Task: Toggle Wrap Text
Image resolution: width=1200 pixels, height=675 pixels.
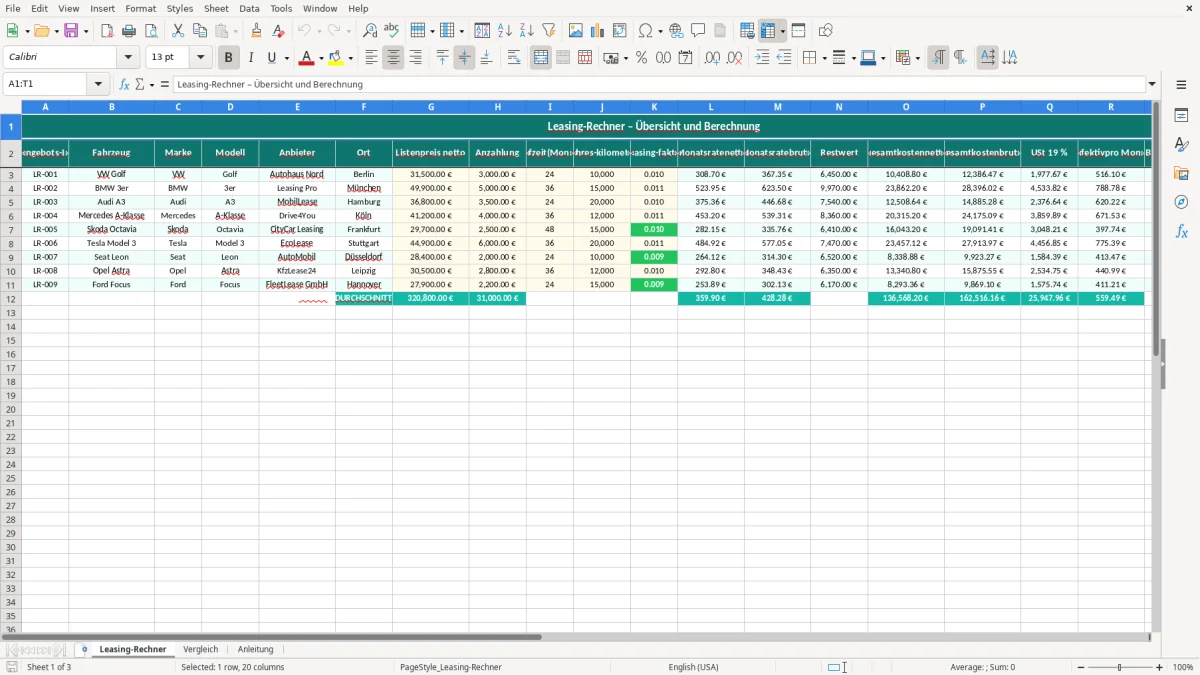Action: [514, 58]
